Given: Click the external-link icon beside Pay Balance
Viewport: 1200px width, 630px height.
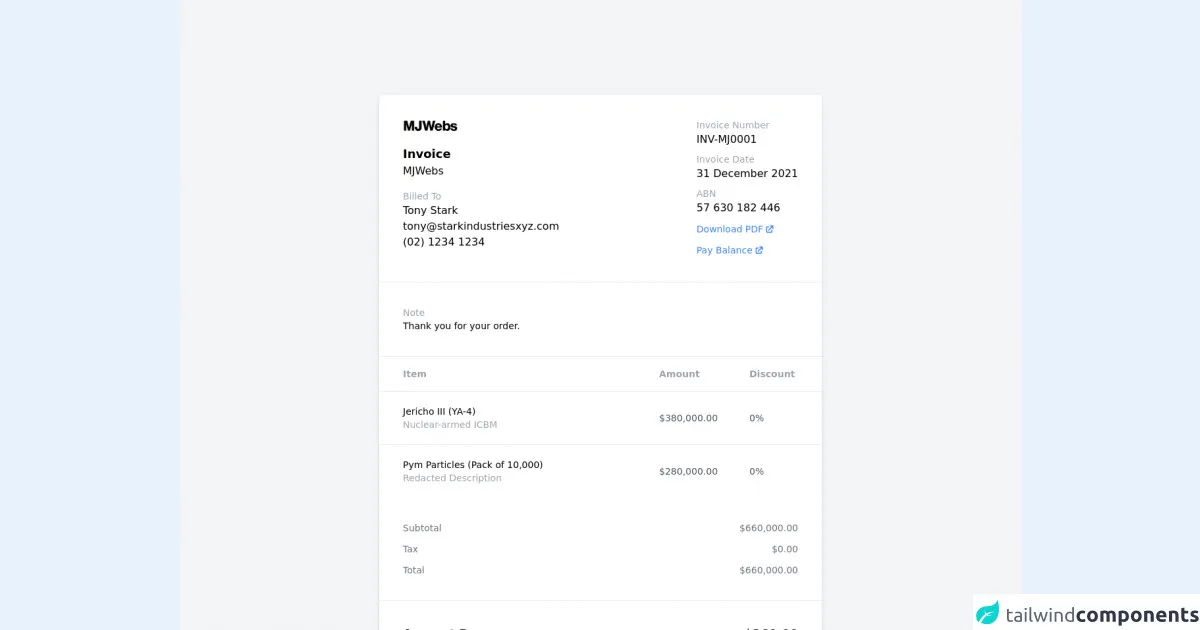Looking at the screenshot, I should (x=759, y=250).
